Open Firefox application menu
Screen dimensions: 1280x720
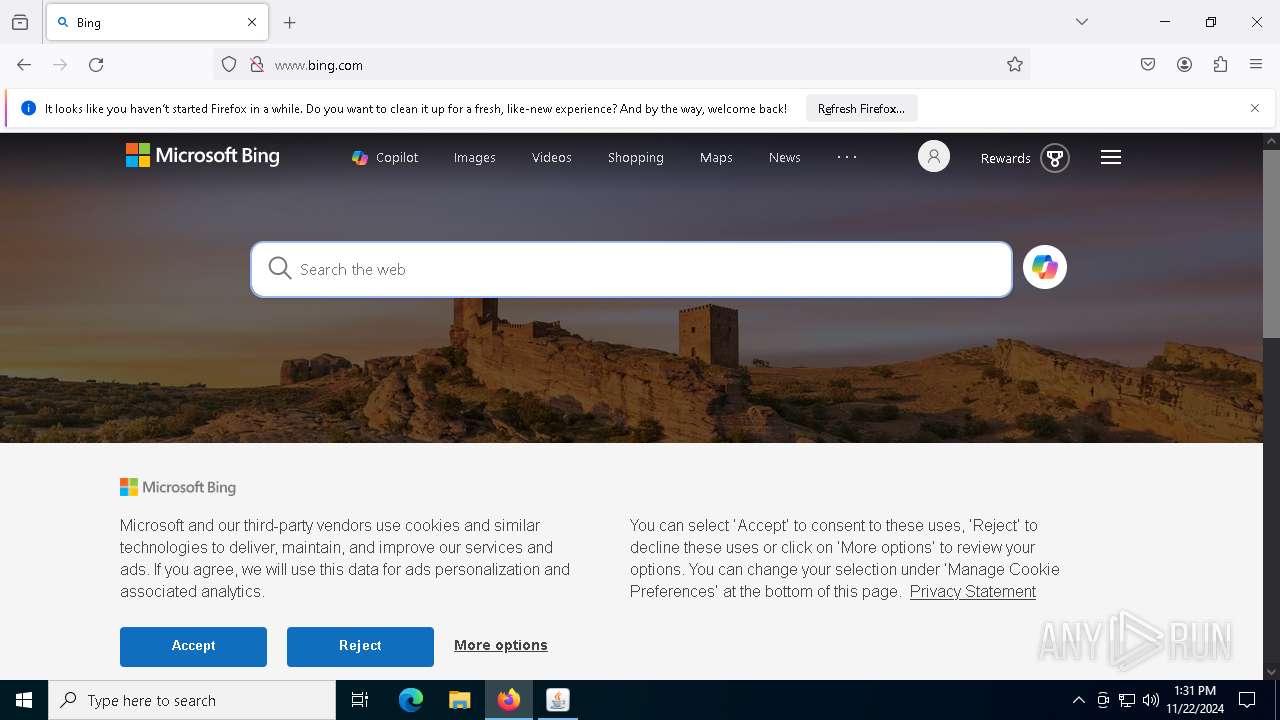pos(1256,65)
